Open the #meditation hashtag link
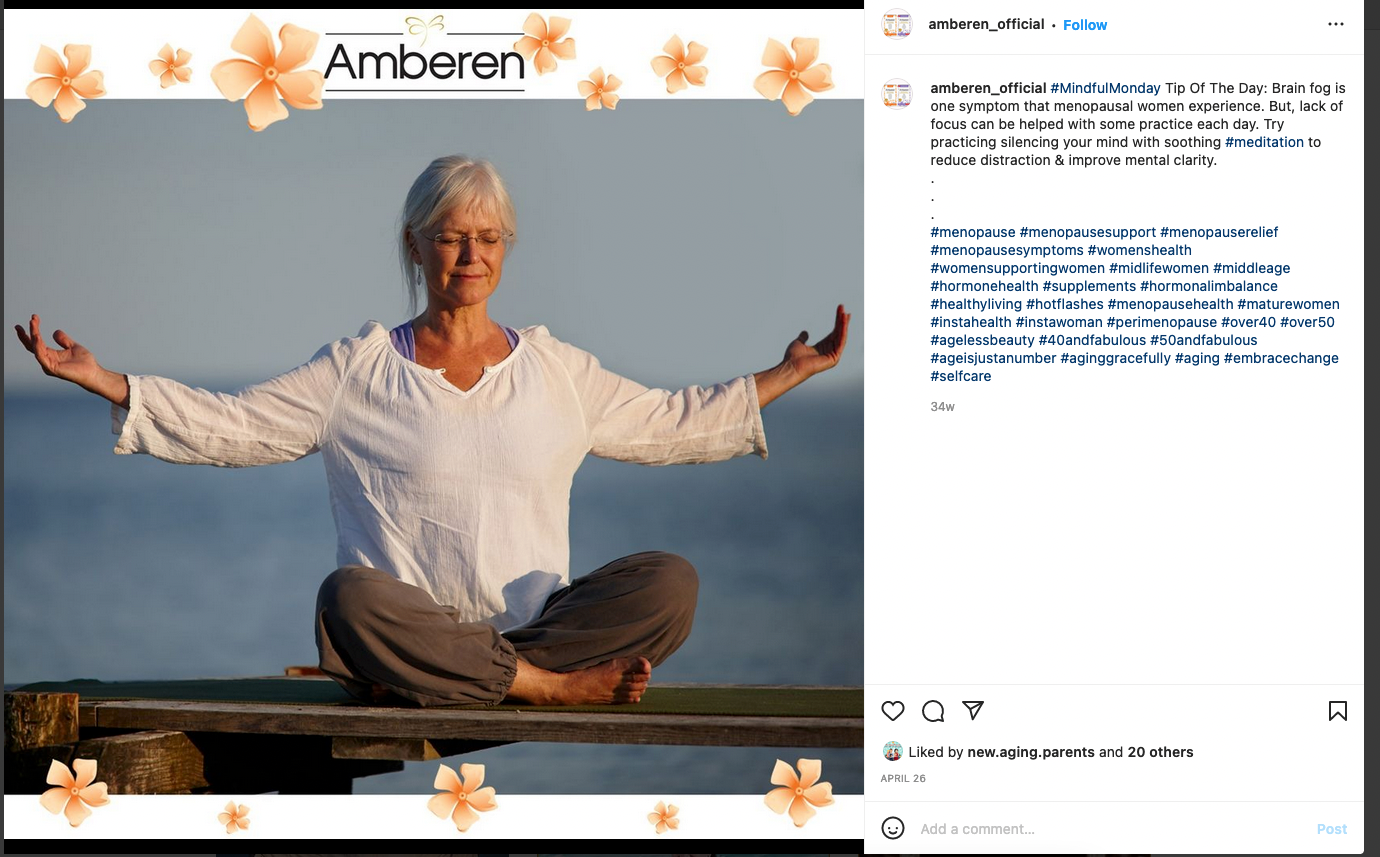Viewport: 1380px width, 857px height. [x=1264, y=142]
